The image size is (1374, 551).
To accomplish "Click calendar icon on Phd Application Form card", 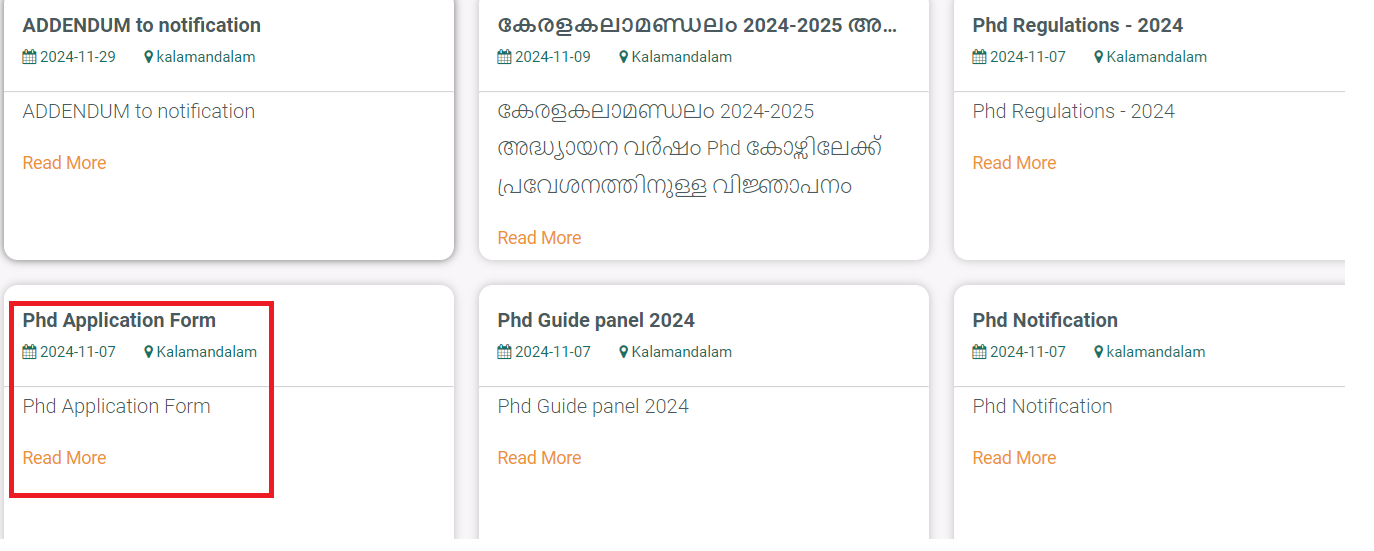I will [x=29, y=352].
